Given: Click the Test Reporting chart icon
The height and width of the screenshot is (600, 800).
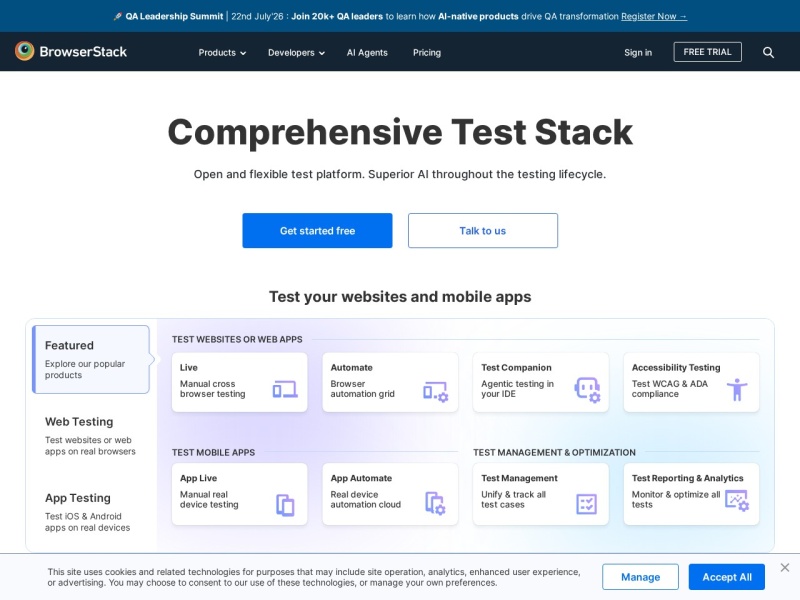Looking at the screenshot, I should pyautogui.click(x=737, y=501).
